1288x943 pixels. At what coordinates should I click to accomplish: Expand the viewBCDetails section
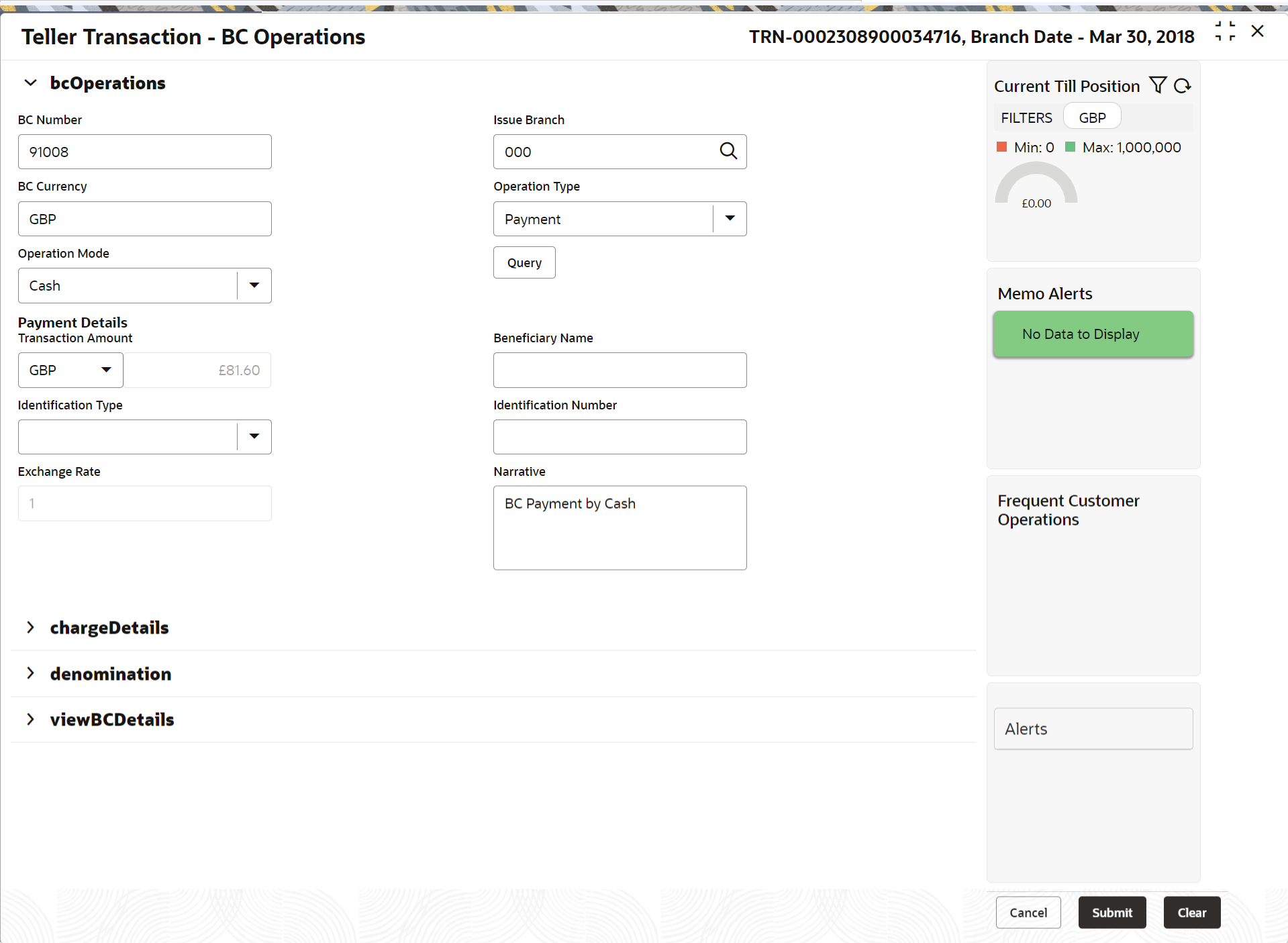pos(30,719)
